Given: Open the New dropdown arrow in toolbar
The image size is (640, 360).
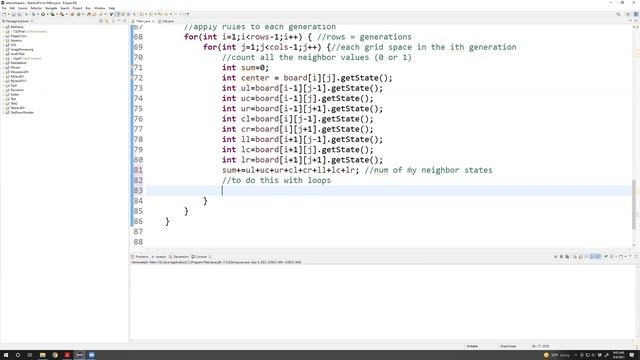Looking at the screenshot, I should [x=9, y=14].
